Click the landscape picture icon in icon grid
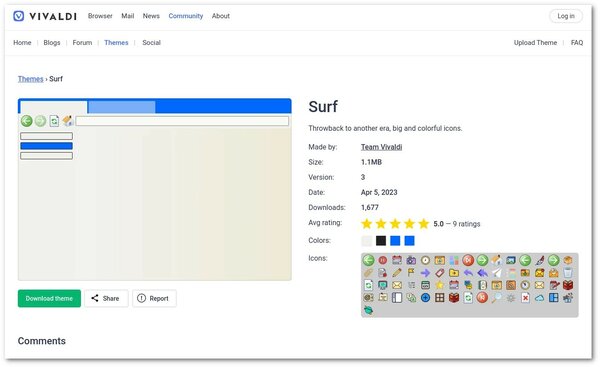The width and height of the screenshot is (600, 367). coord(511,260)
